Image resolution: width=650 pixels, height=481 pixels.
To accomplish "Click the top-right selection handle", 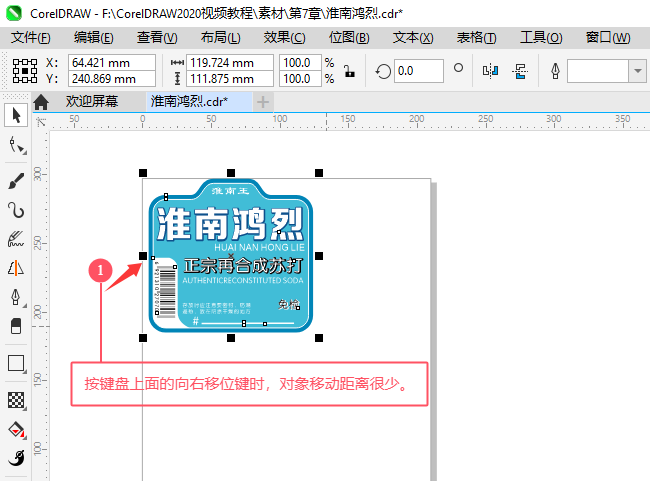I will [x=319, y=173].
